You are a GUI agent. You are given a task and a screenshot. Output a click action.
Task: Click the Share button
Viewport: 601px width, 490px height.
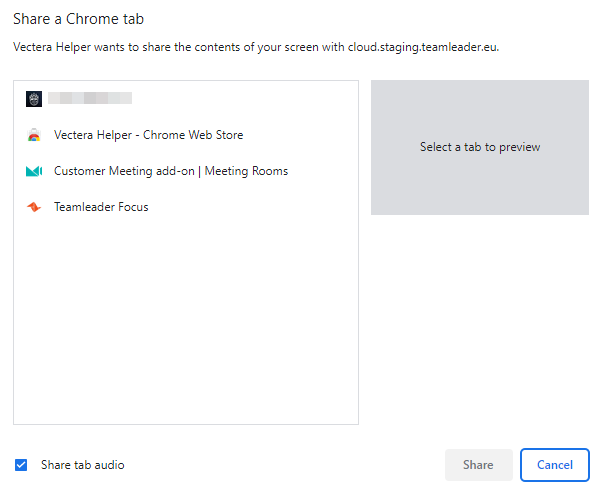coord(478,465)
